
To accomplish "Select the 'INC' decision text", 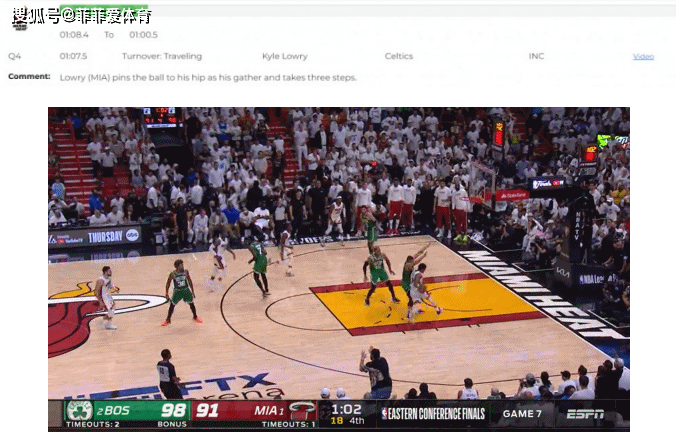I will pyautogui.click(x=536, y=56).
